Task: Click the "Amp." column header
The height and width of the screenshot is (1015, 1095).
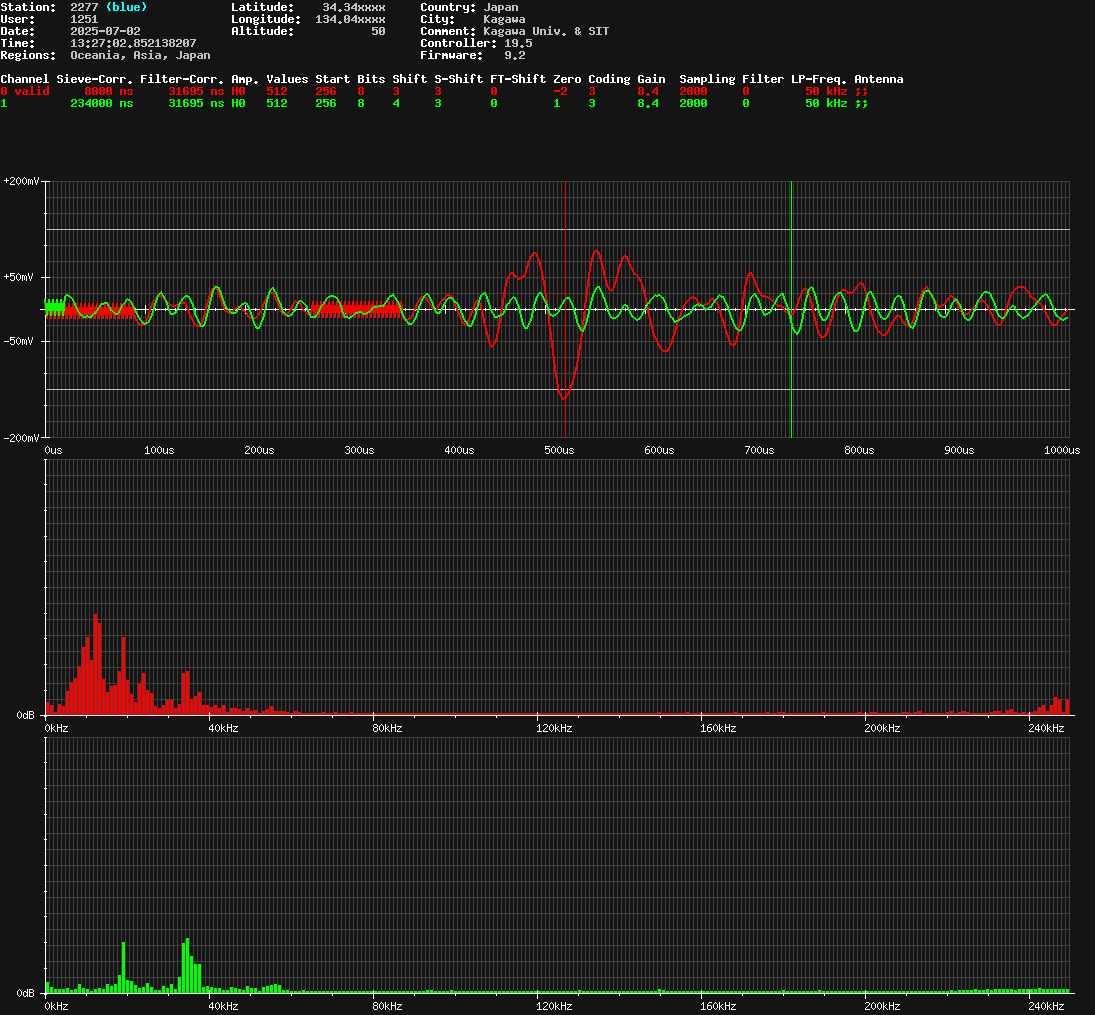Action: 245,79
